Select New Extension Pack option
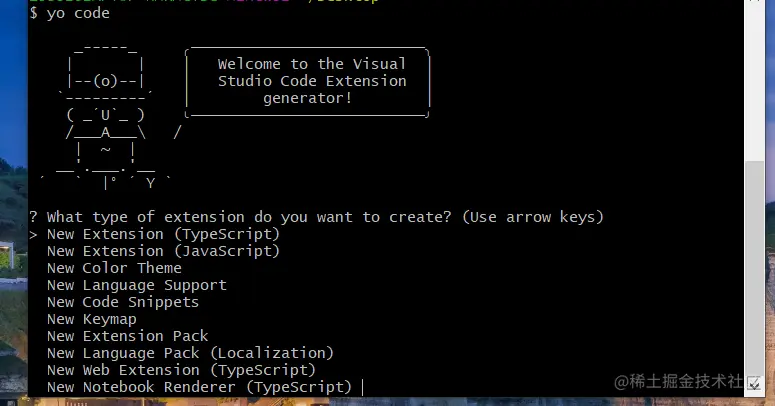The image size is (775, 406). coord(127,336)
